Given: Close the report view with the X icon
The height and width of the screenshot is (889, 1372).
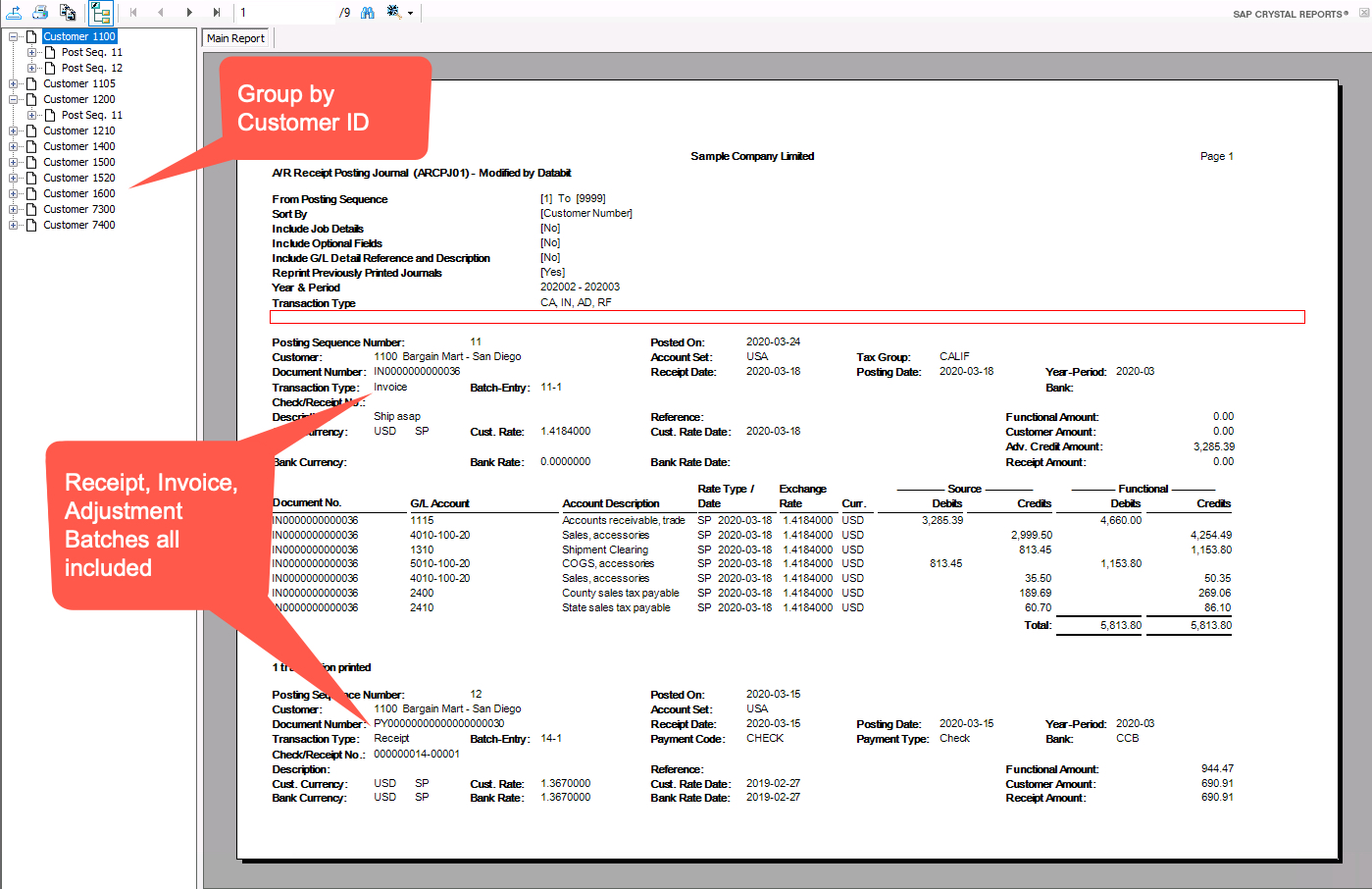Looking at the screenshot, I should click(1363, 13).
